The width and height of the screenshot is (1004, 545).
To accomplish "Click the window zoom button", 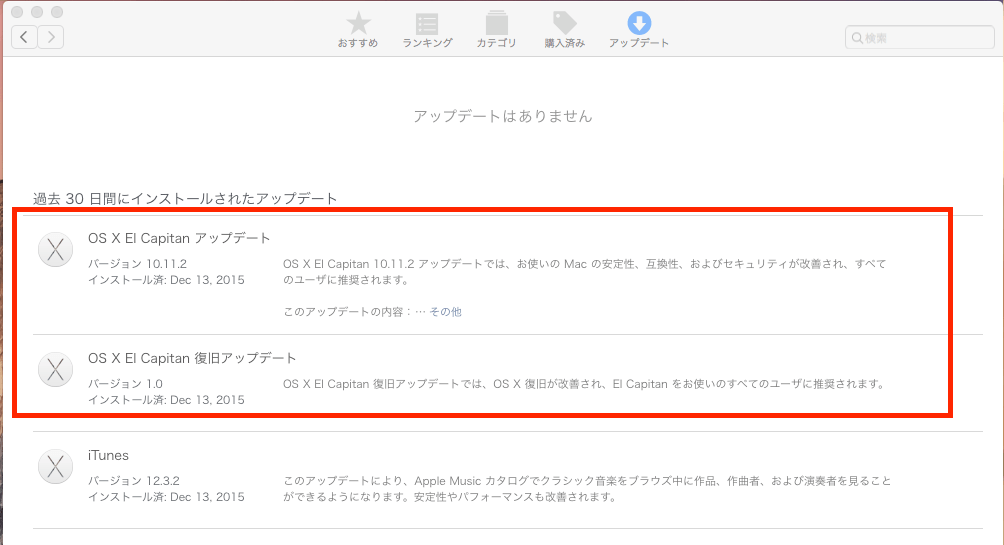I will pyautogui.click(x=57, y=12).
